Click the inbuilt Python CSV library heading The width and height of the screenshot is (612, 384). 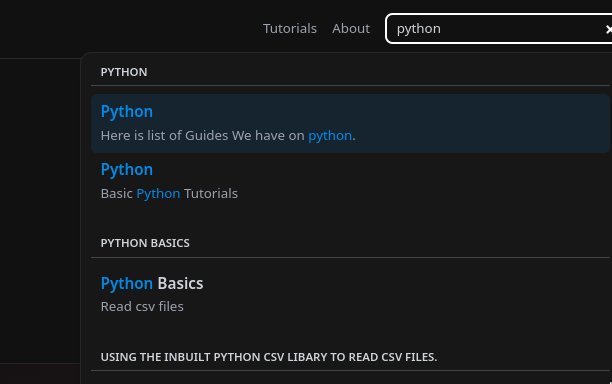coord(269,357)
